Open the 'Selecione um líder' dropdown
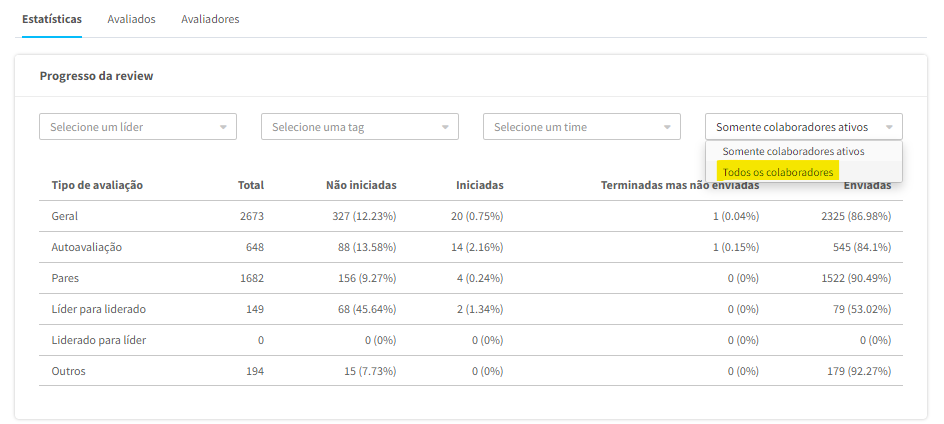The height and width of the screenshot is (424, 944). pyautogui.click(x=137, y=127)
